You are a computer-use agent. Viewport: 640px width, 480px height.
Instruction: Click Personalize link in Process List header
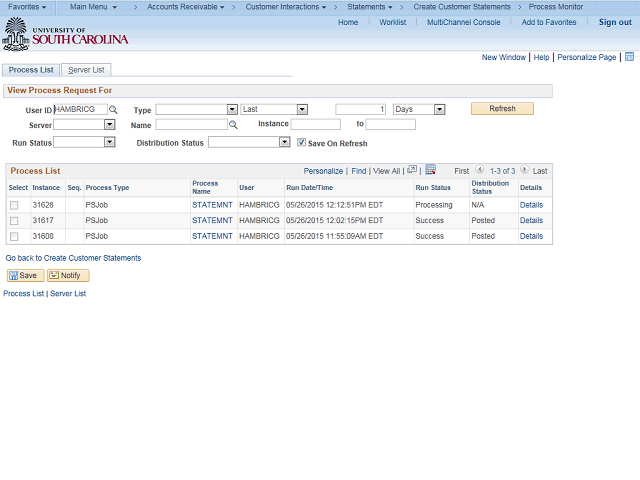tap(323, 171)
